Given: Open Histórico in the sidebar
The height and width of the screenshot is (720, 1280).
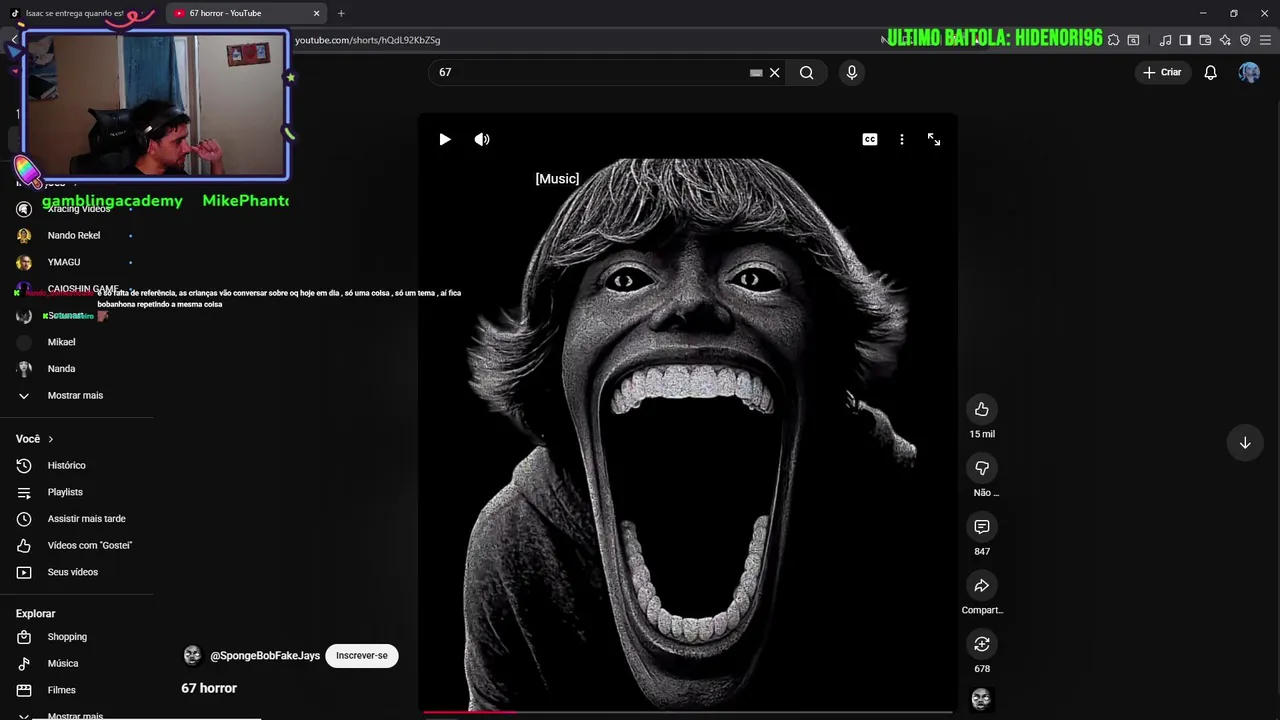Looking at the screenshot, I should click(x=67, y=465).
